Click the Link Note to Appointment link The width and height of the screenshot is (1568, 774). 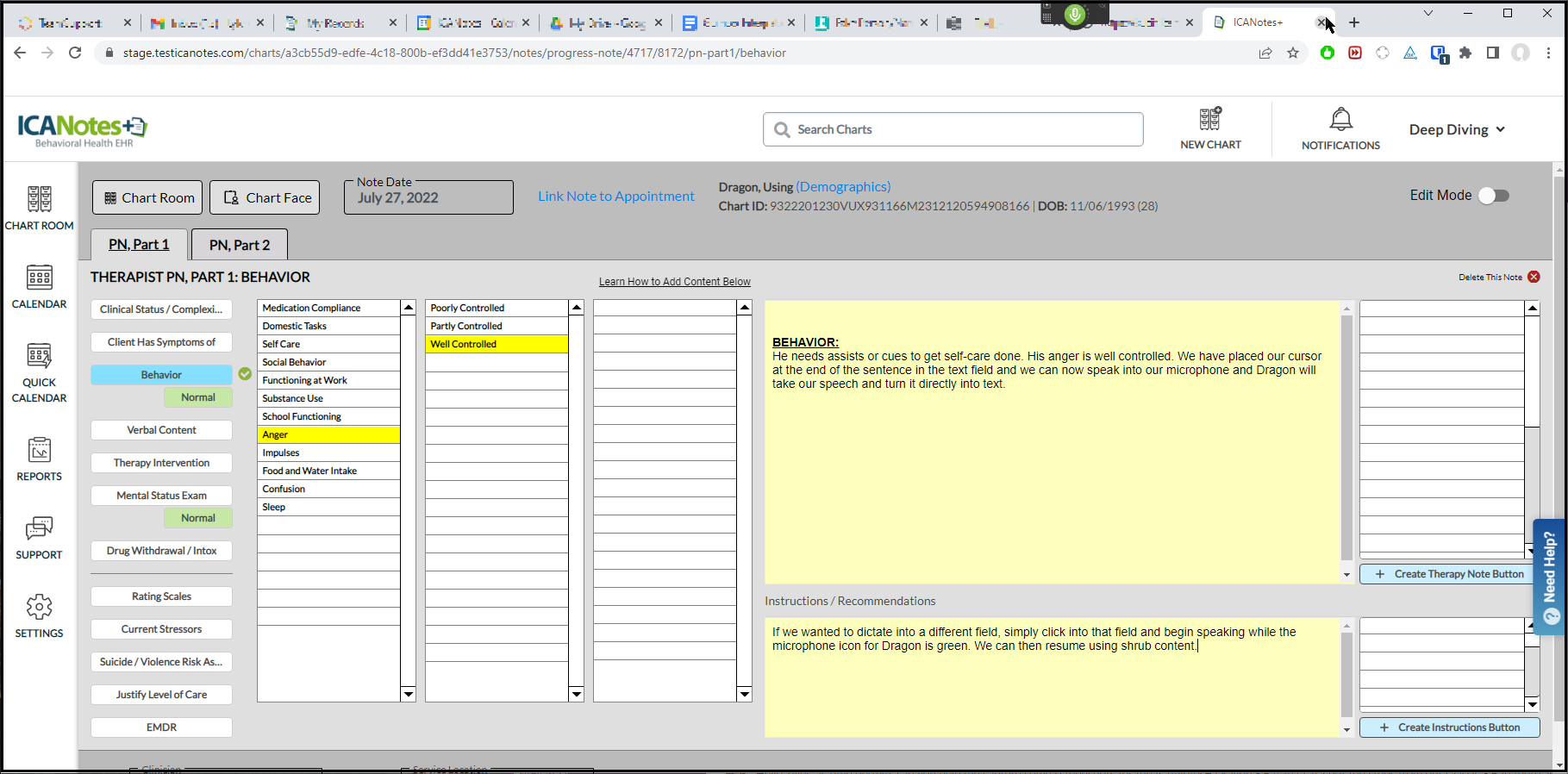pyautogui.click(x=615, y=197)
